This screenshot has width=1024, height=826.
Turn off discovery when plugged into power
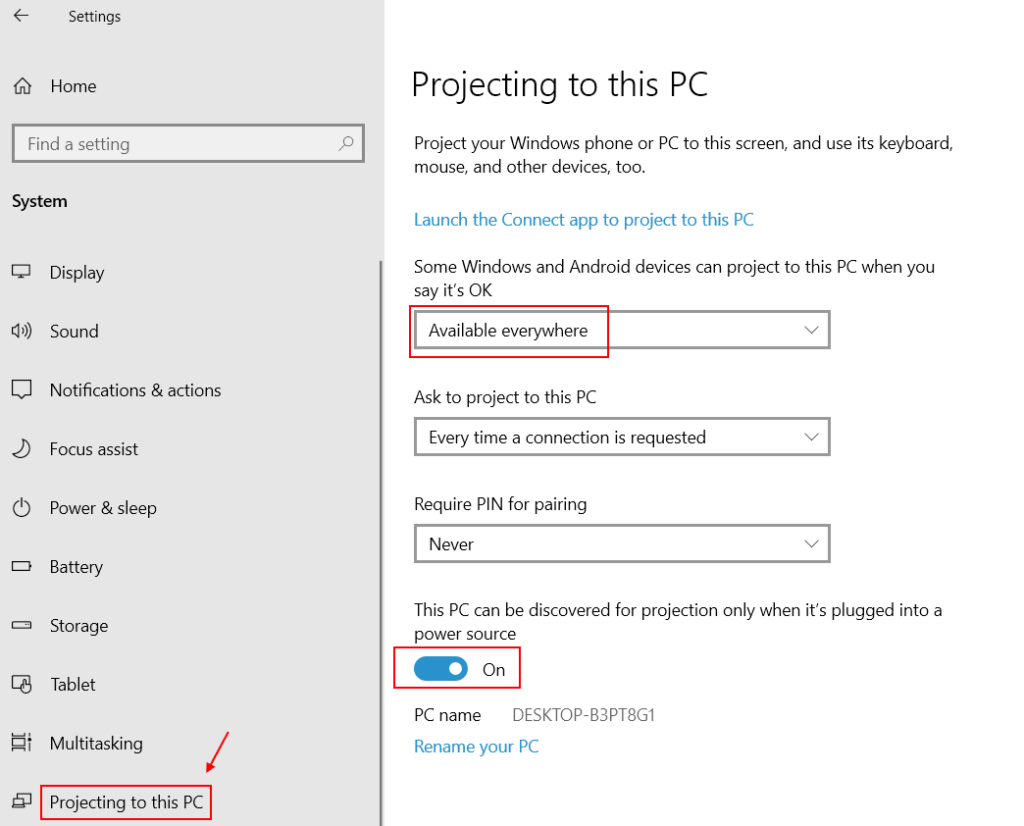click(x=440, y=668)
